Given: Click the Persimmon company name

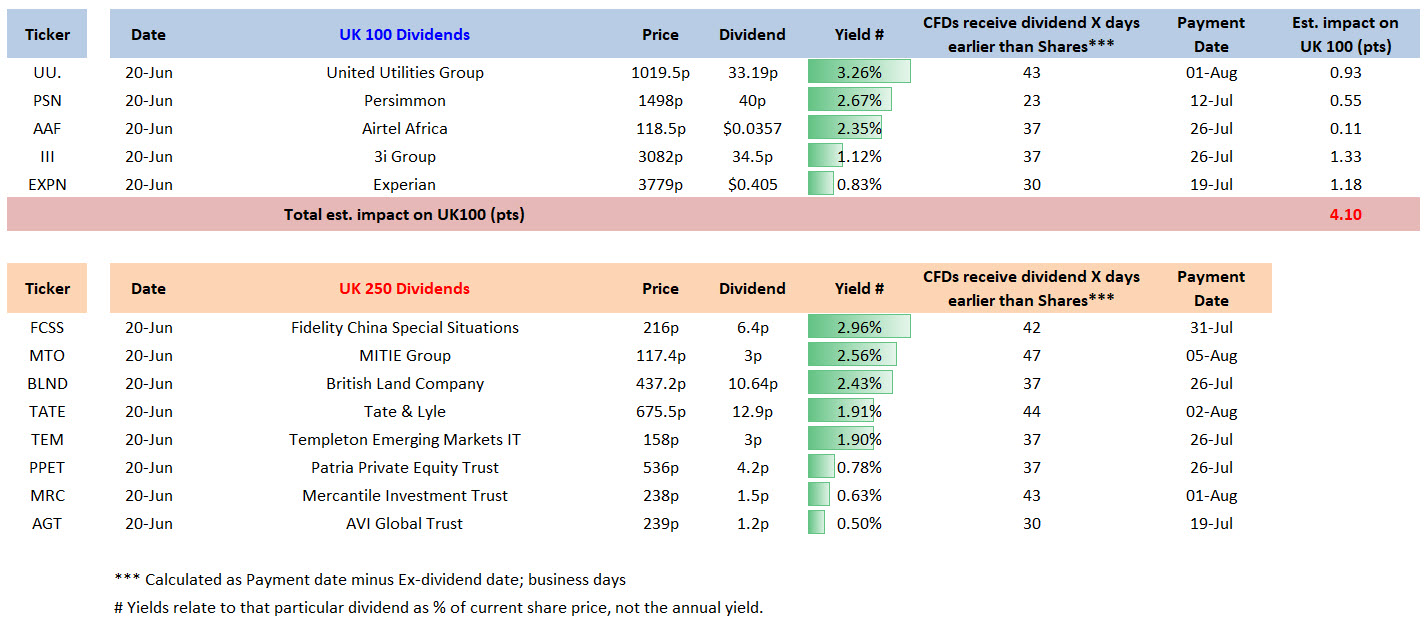Looking at the screenshot, I should point(405,101).
